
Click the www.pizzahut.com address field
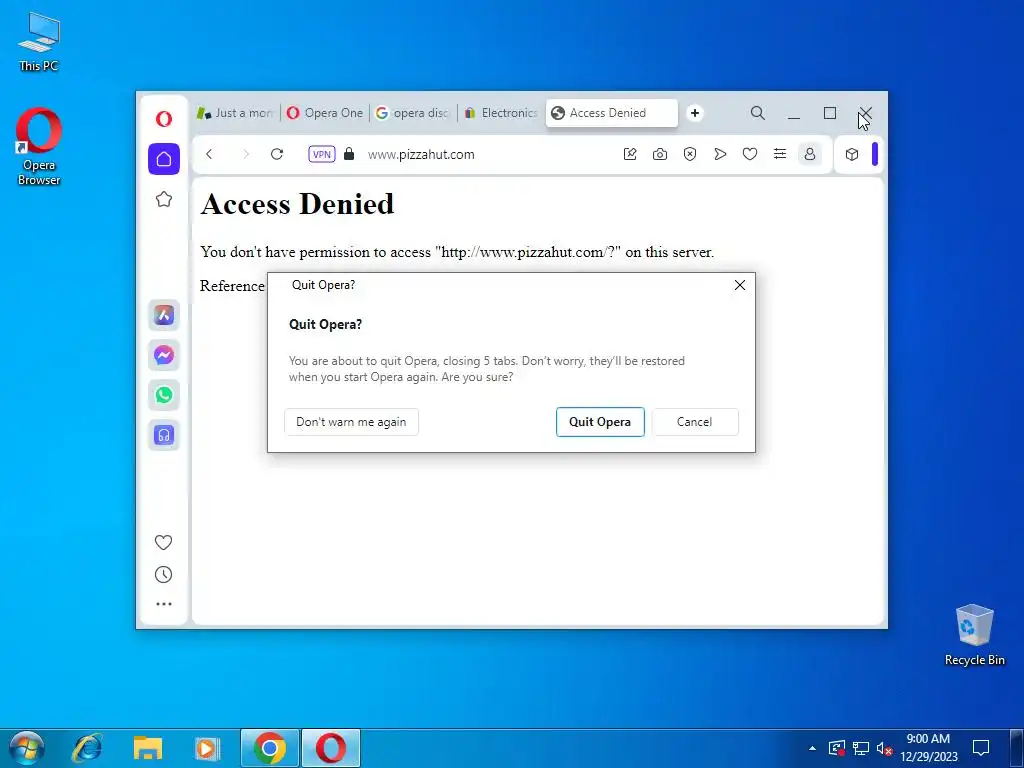[x=421, y=155]
